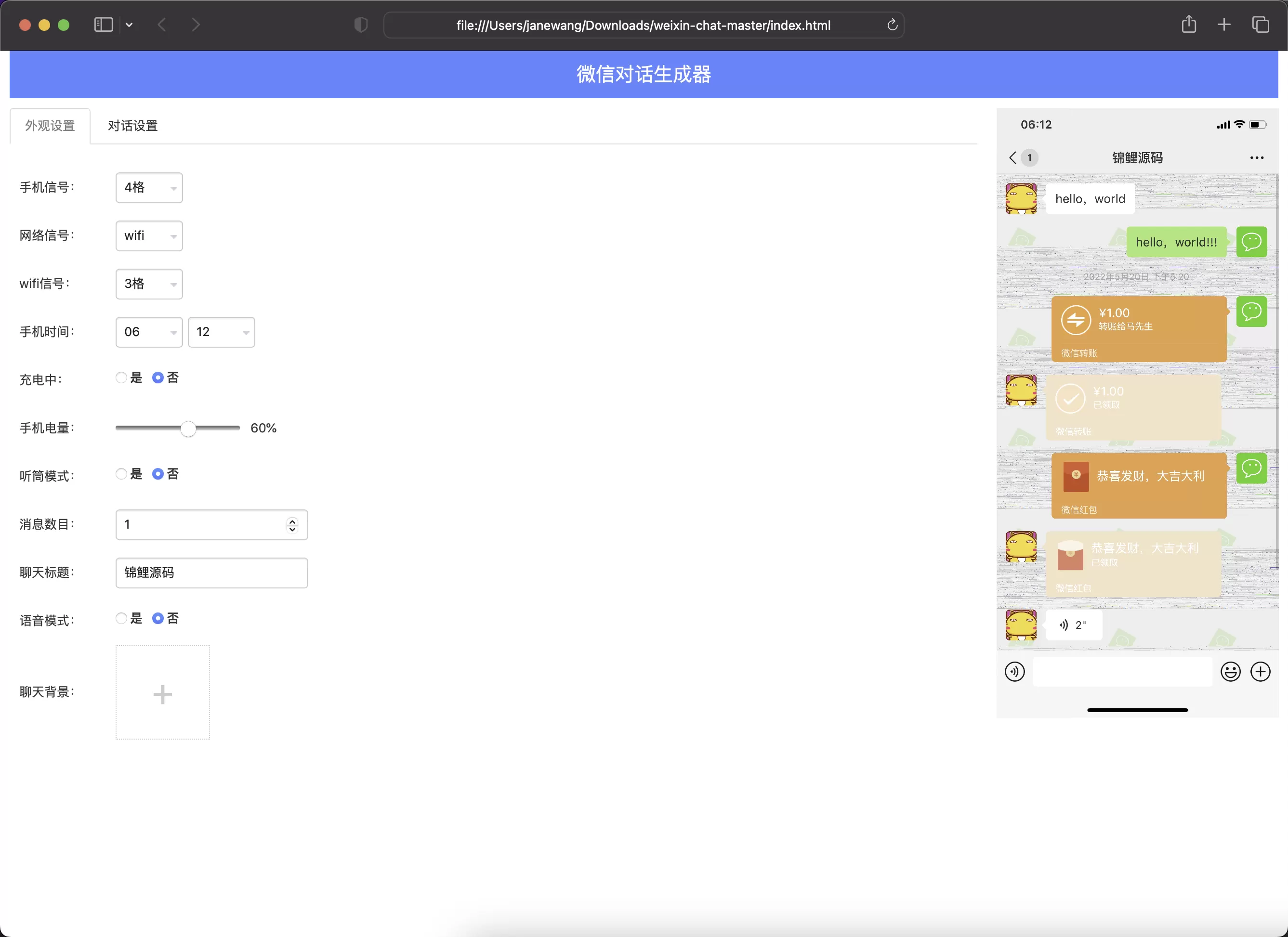
Task: Select 是 for 听筒模式
Action: click(121, 474)
